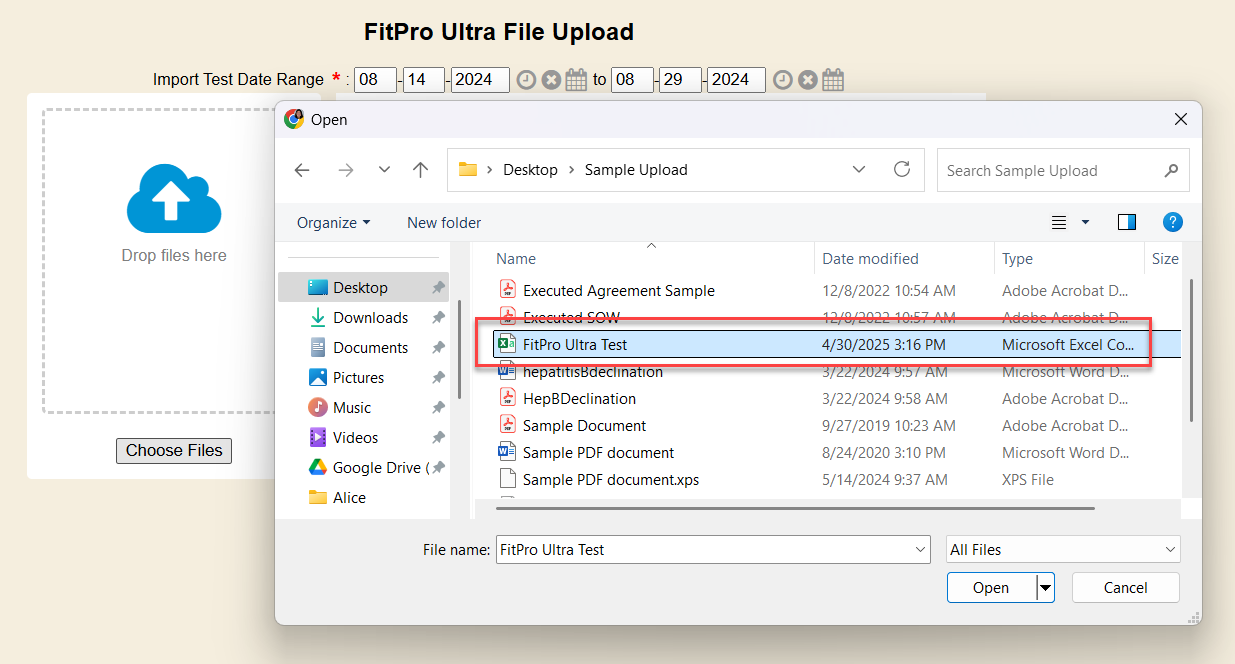
Task: Sort files by Date modified column
Action: [x=870, y=258]
